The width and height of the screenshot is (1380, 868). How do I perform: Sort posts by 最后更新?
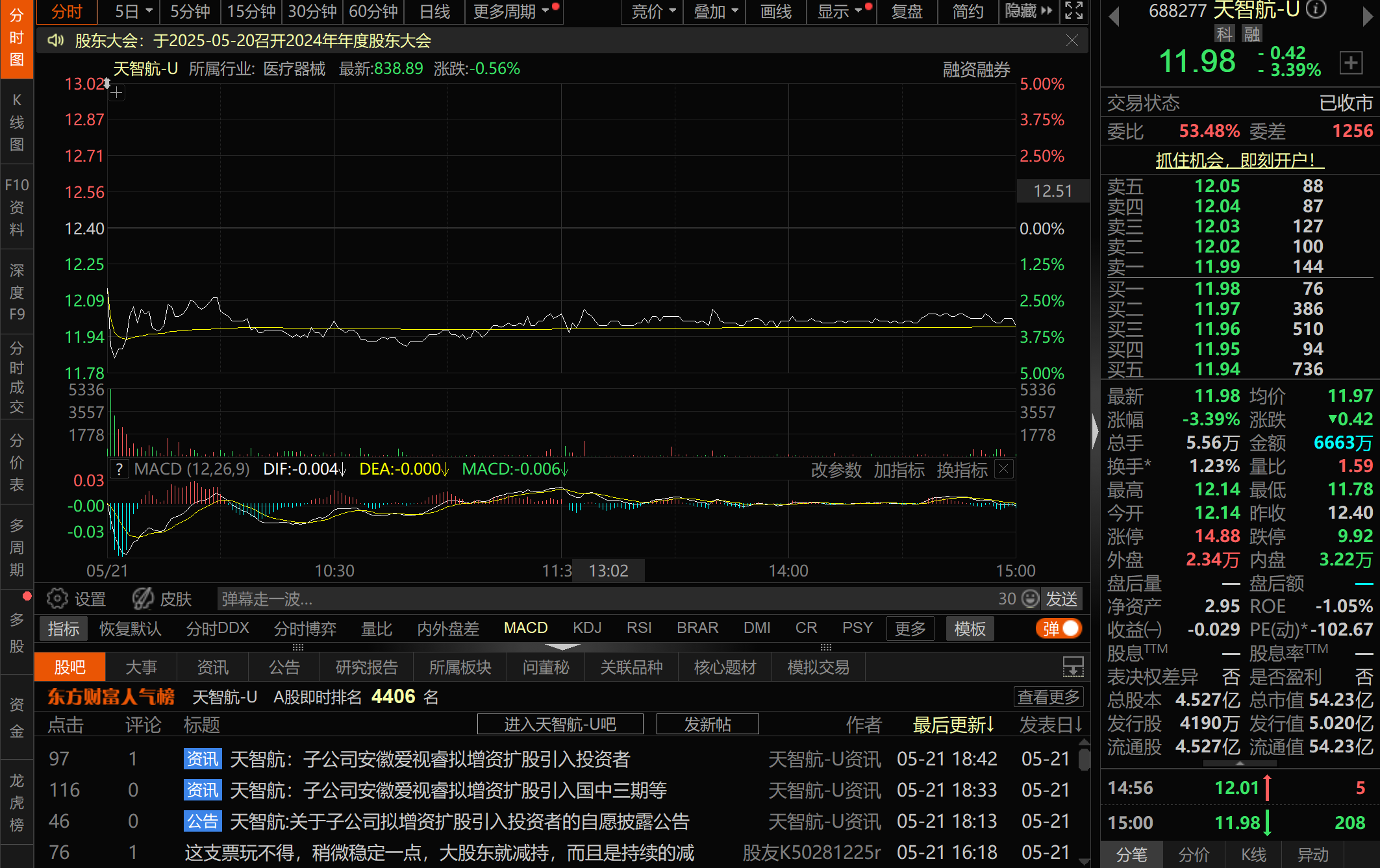point(954,725)
